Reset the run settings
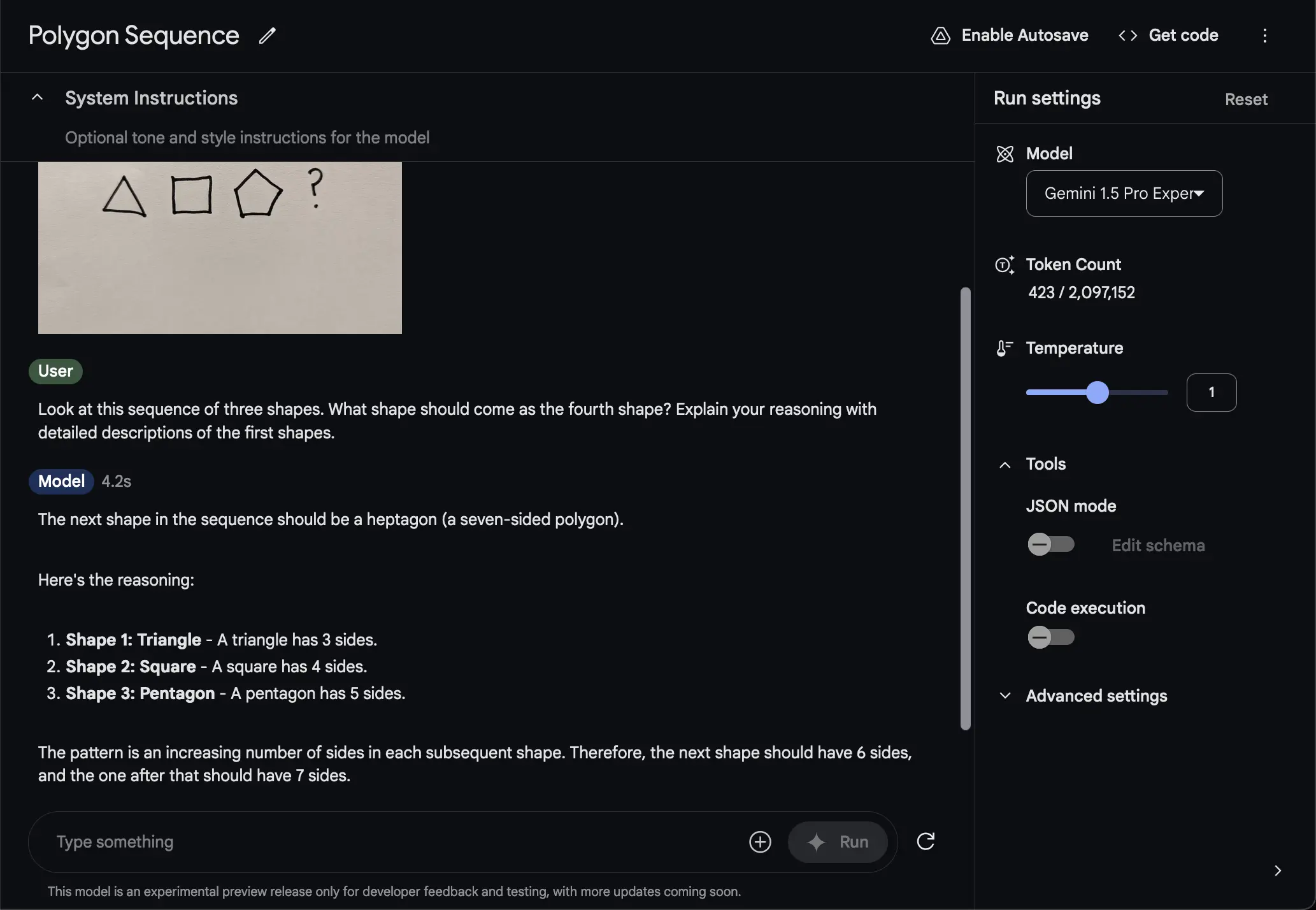1316x910 pixels. (1246, 99)
